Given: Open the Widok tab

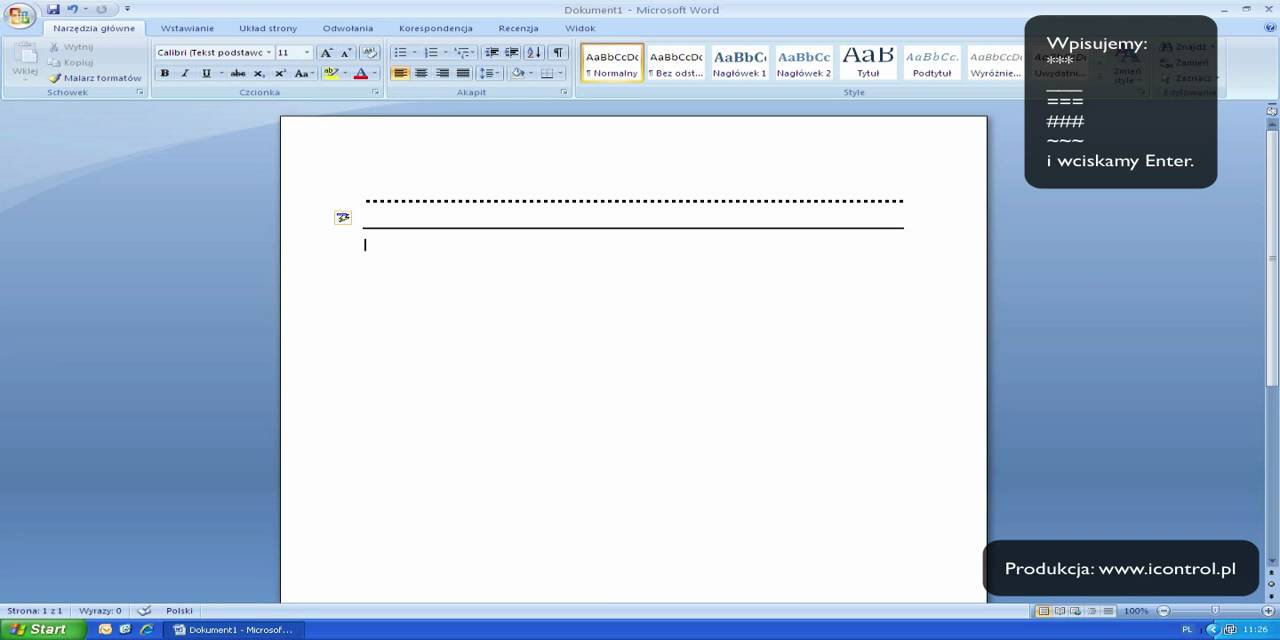Looking at the screenshot, I should tap(580, 28).
